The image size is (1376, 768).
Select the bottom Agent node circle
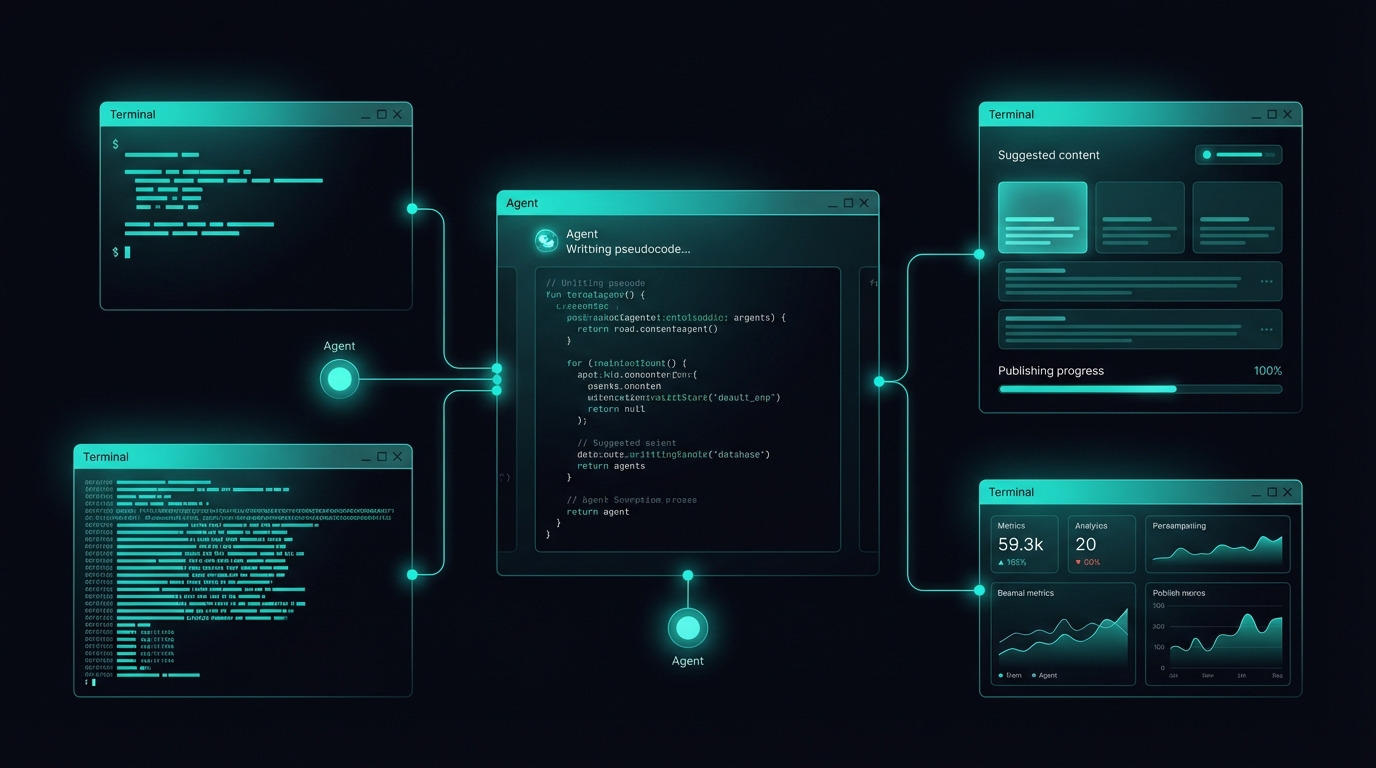pos(687,627)
